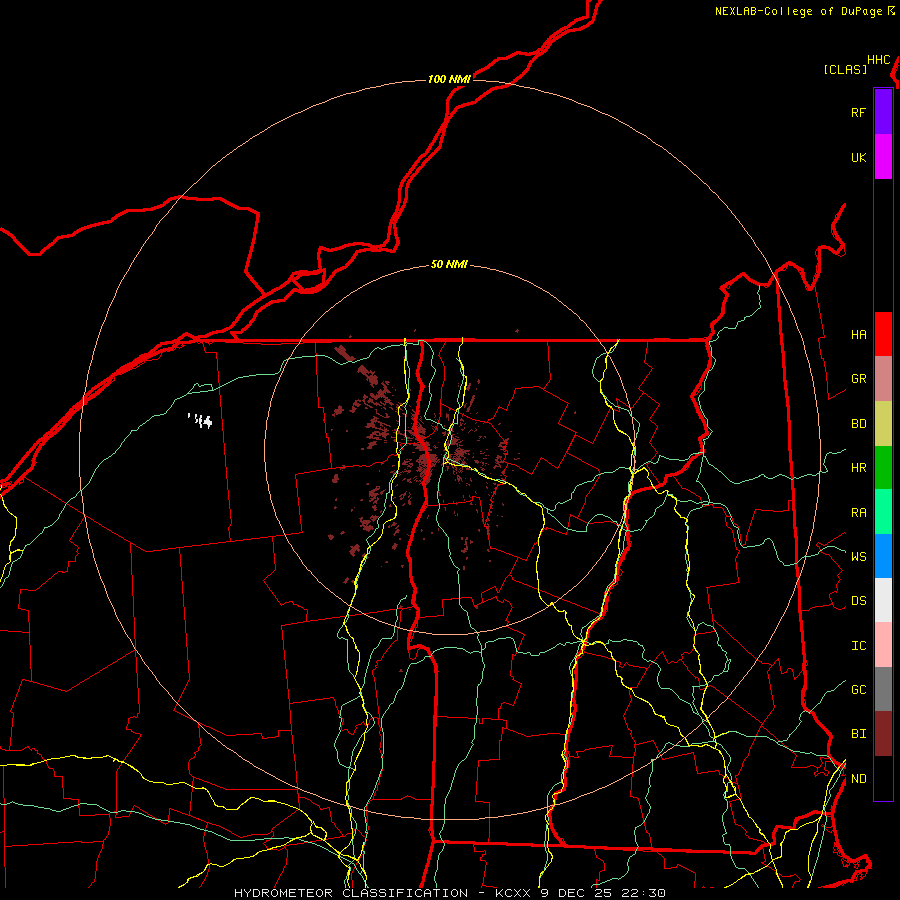Select the GR legend color block
Screen dimensions: 900x900
click(x=883, y=379)
